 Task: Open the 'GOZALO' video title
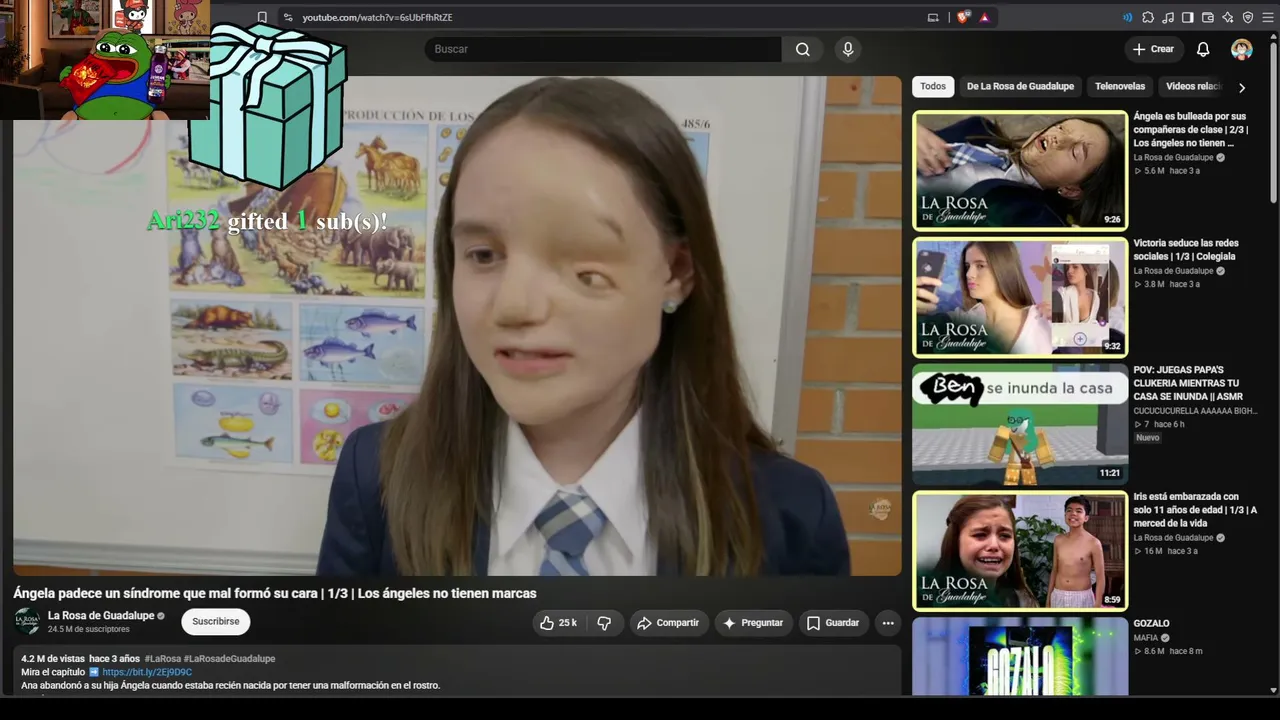[1151, 624]
